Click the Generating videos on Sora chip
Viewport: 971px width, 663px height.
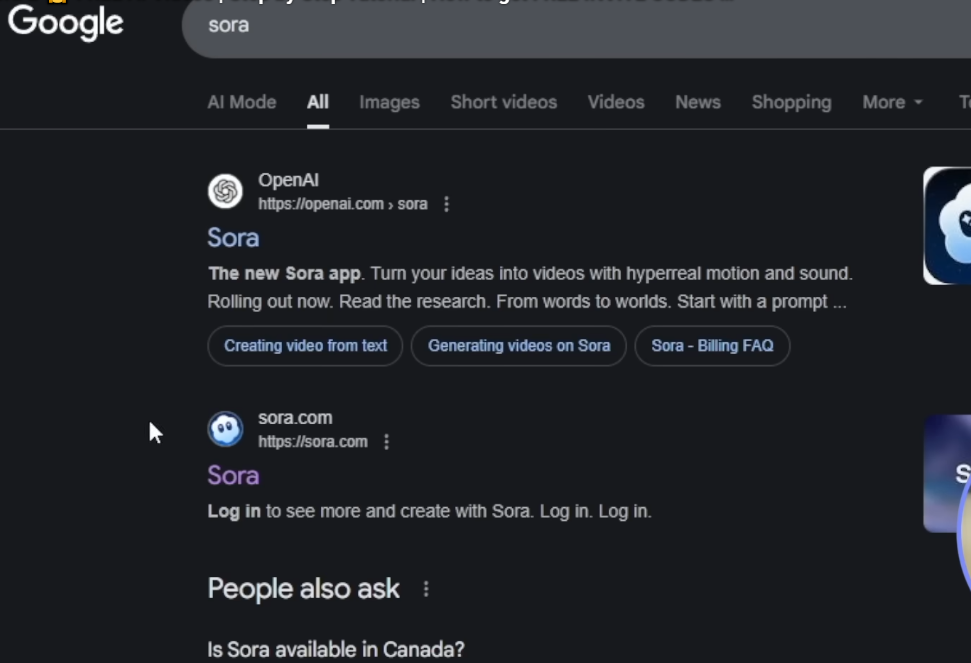pos(518,345)
